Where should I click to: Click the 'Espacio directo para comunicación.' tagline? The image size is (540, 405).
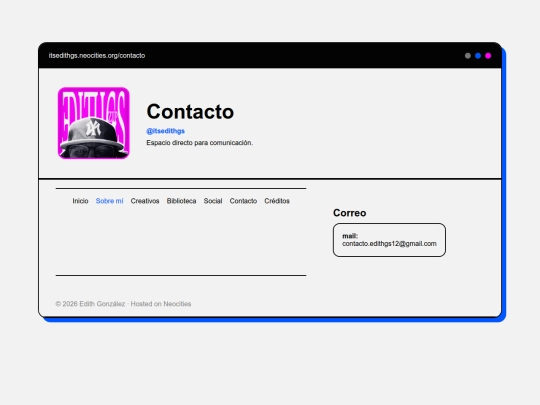click(199, 143)
